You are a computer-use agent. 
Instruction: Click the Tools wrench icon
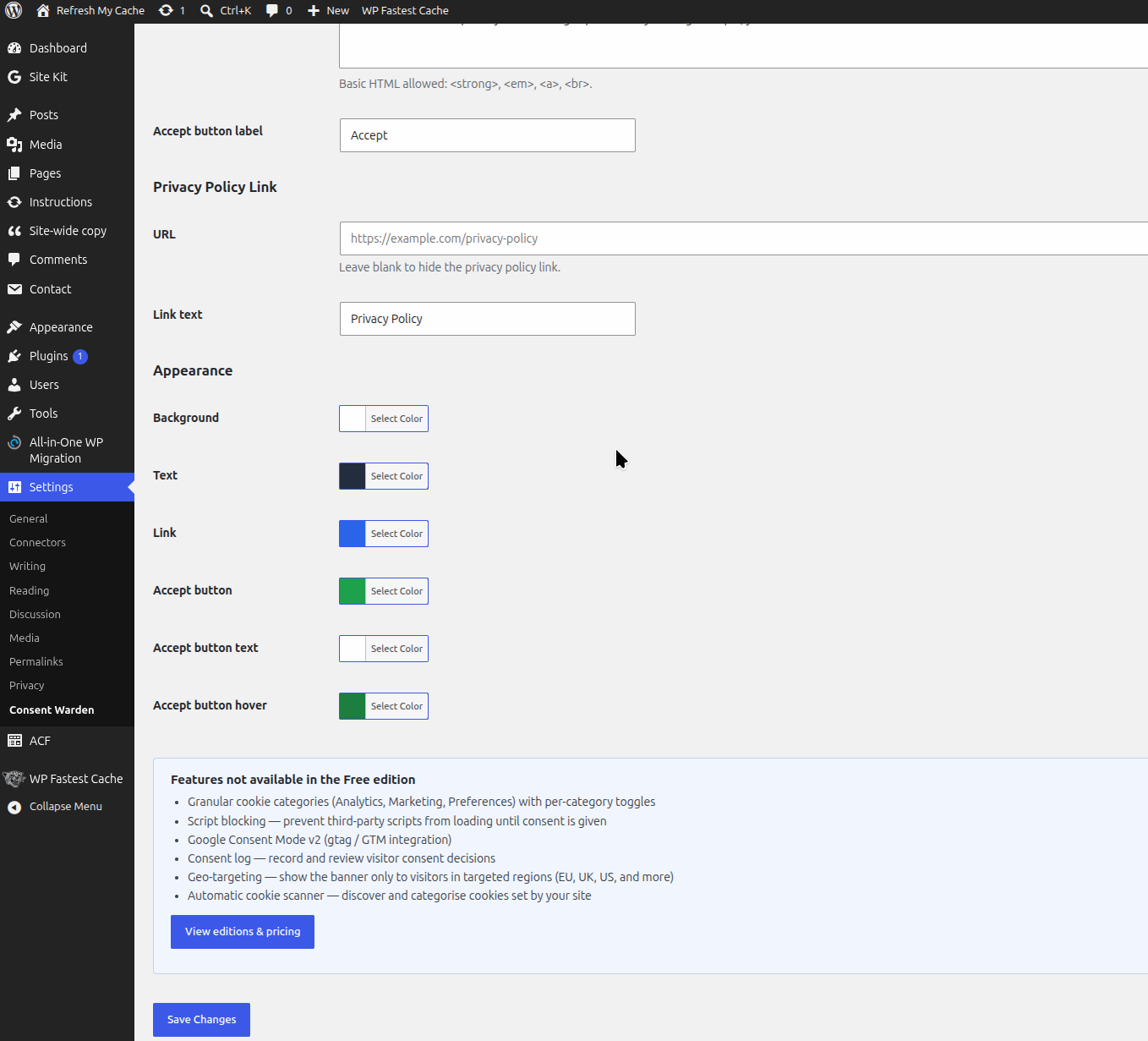coord(14,414)
